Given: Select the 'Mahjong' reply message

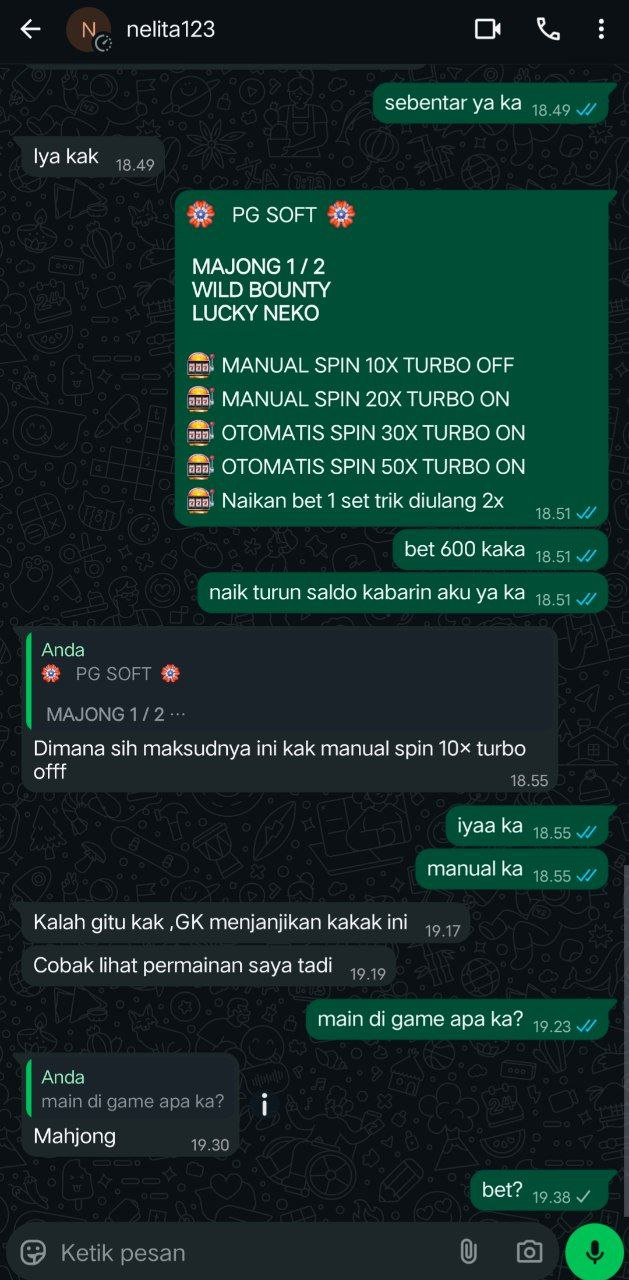Looking at the screenshot, I should coord(130,1104).
